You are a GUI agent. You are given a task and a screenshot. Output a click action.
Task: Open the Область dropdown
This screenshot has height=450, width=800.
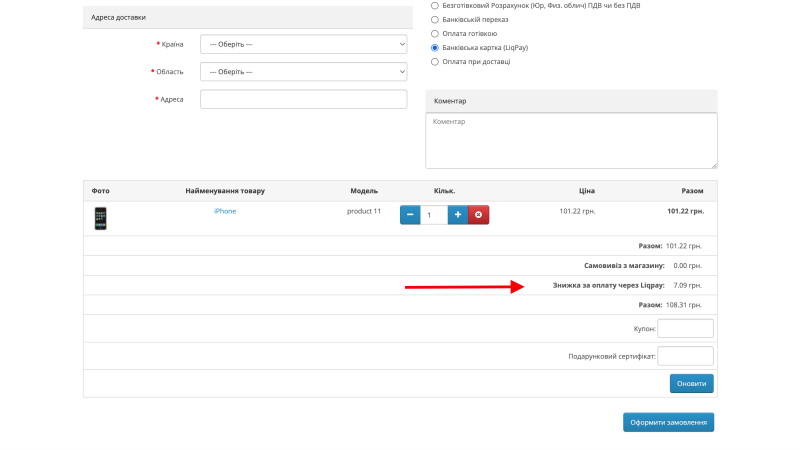(x=304, y=72)
